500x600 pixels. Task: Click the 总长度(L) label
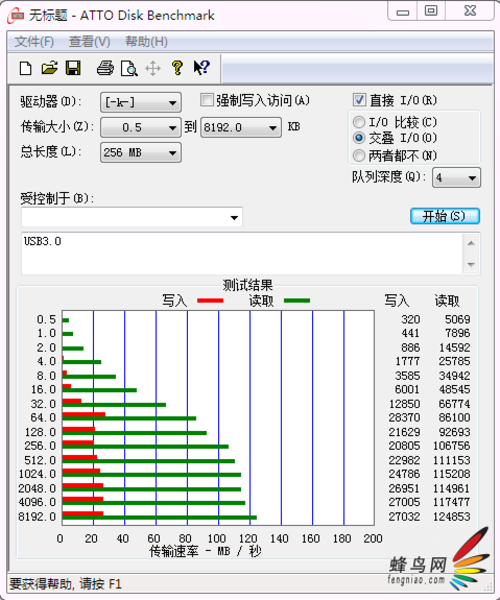[x=51, y=152]
